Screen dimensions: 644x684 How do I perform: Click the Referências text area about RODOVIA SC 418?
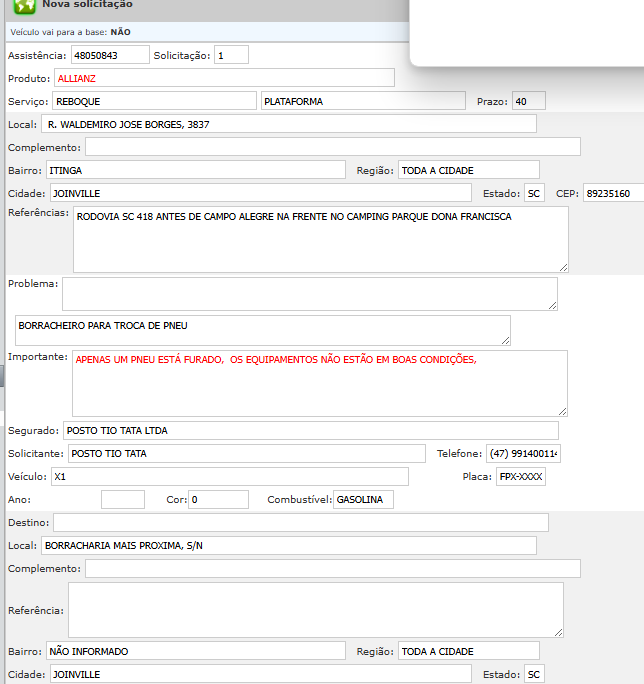[x=321, y=239]
